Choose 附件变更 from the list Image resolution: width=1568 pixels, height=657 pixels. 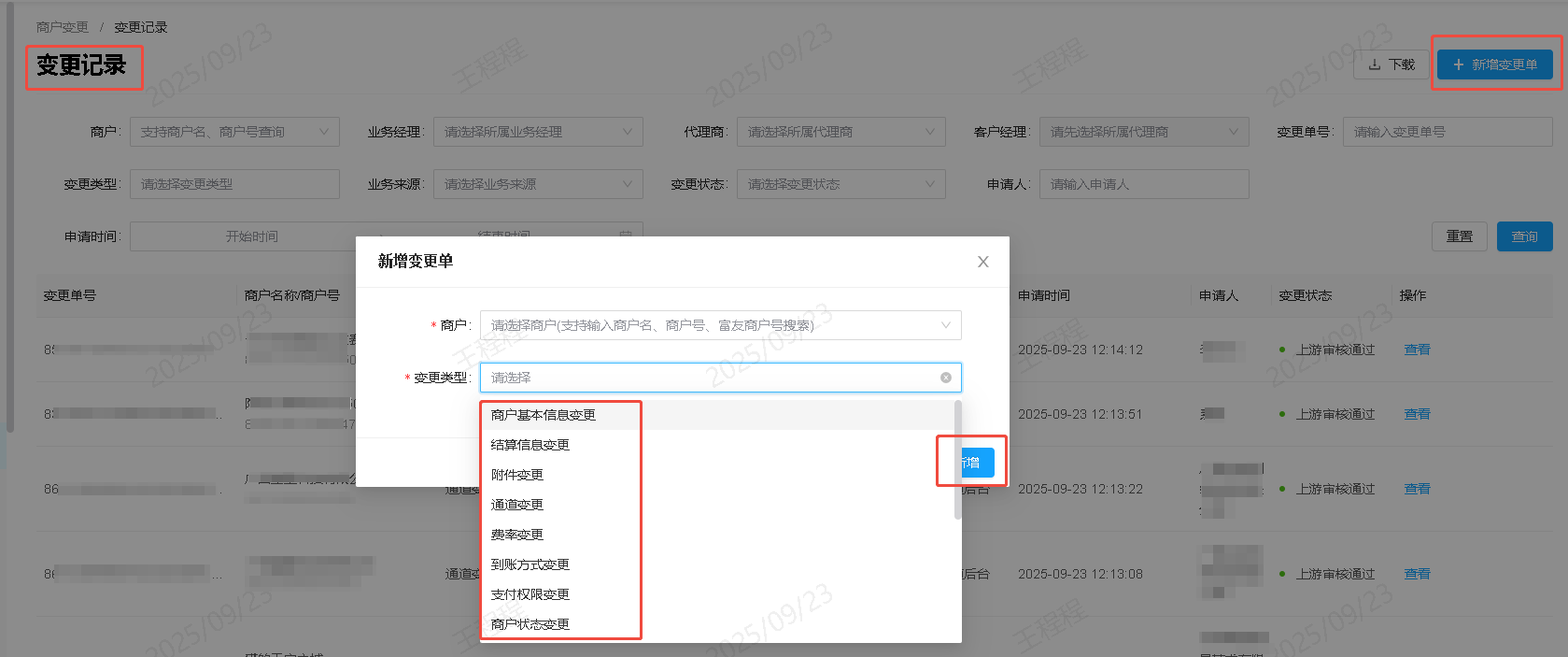(x=517, y=475)
